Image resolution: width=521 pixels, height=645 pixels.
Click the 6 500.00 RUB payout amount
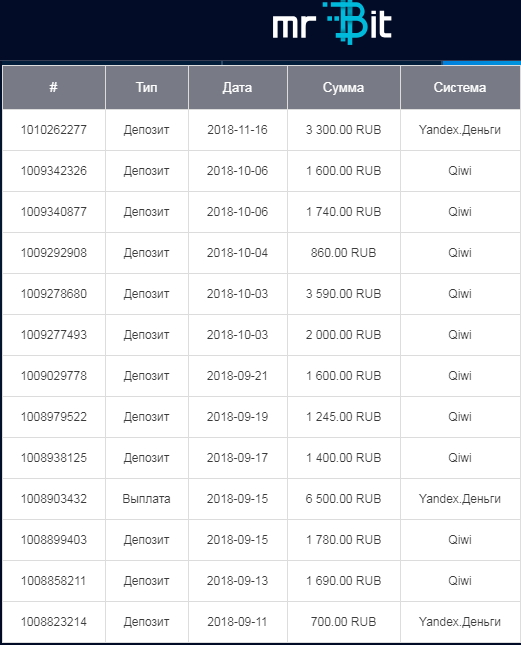(x=344, y=499)
